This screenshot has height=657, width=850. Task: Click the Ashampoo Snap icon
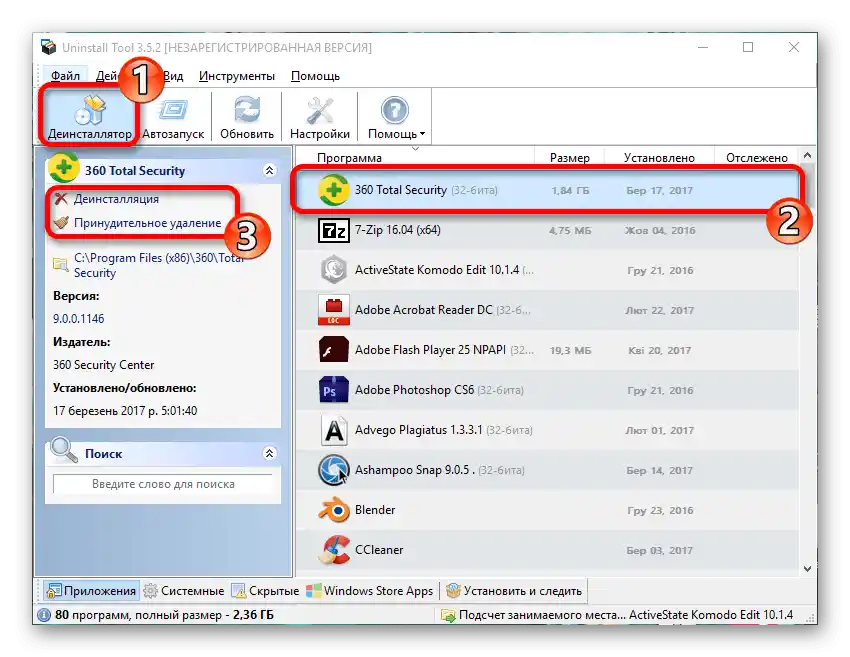click(x=333, y=470)
